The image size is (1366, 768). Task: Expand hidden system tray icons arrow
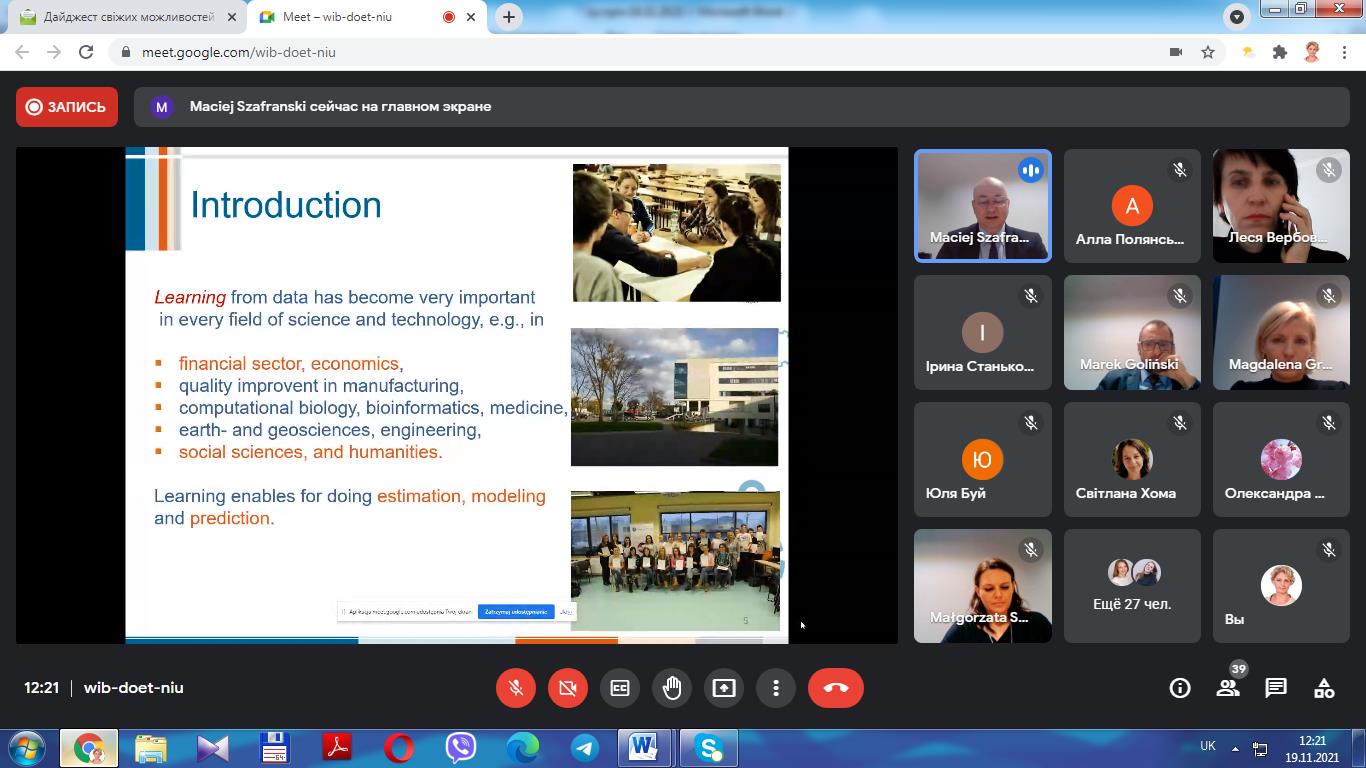pos(1235,748)
